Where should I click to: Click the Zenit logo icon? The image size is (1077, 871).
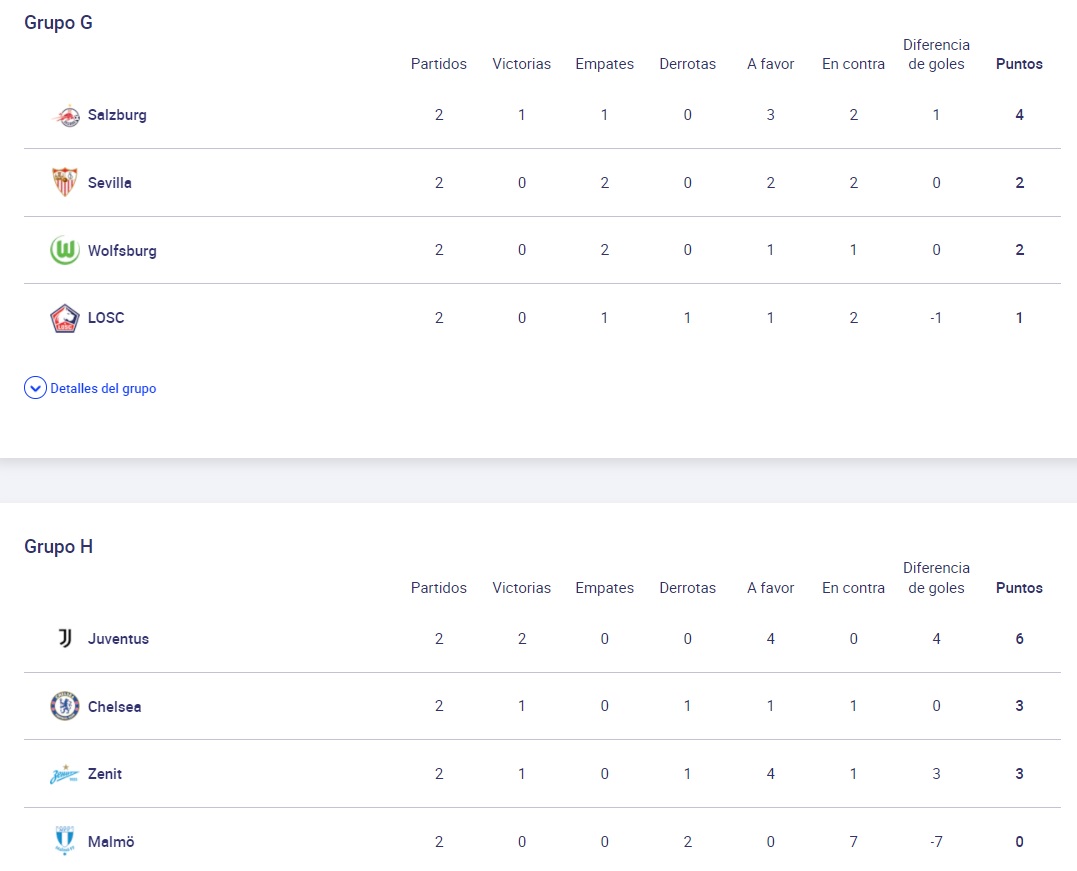65,774
